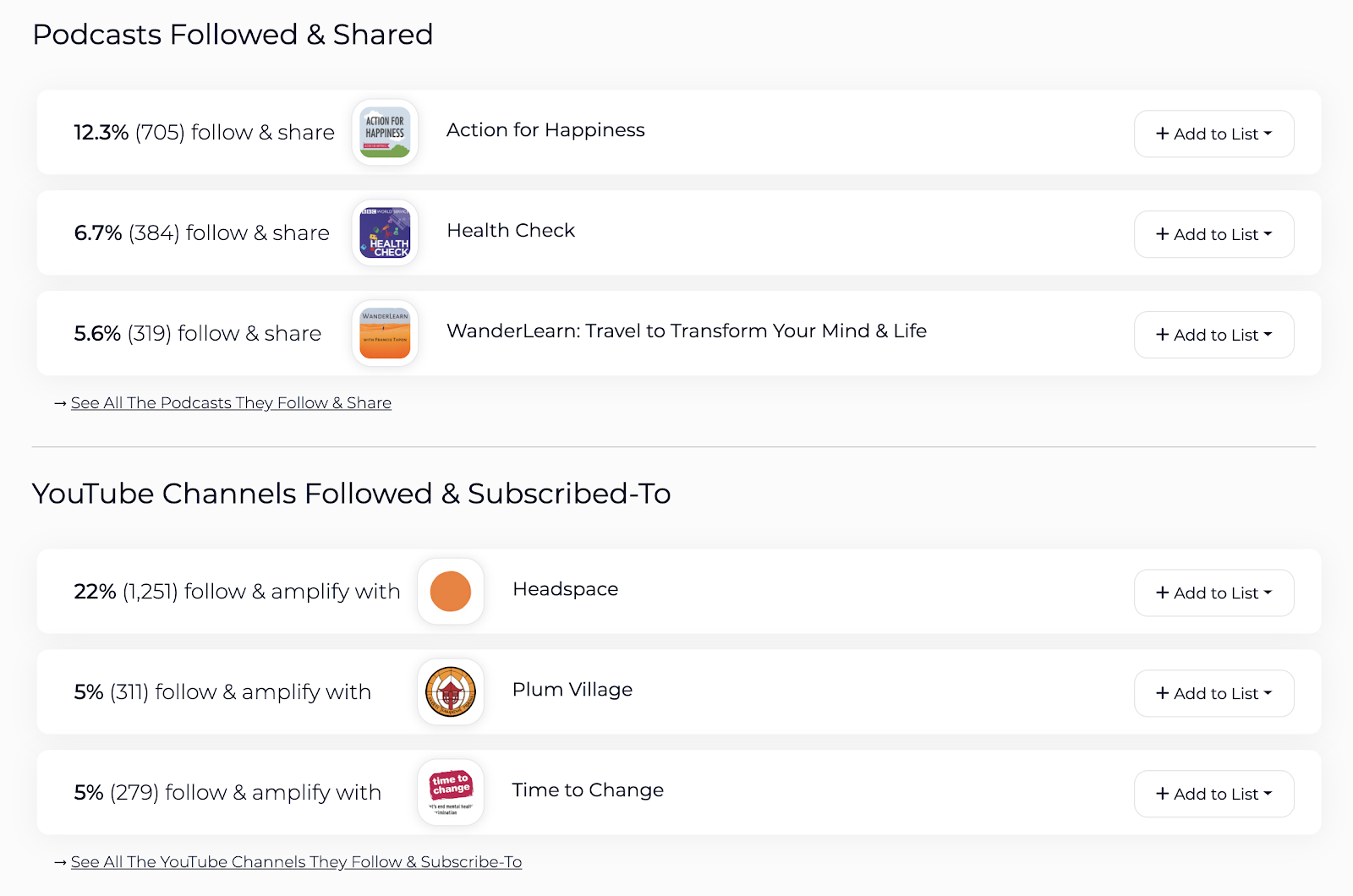Select the Headspace channel name
Viewport: 1353px width, 896px height.
tap(566, 589)
